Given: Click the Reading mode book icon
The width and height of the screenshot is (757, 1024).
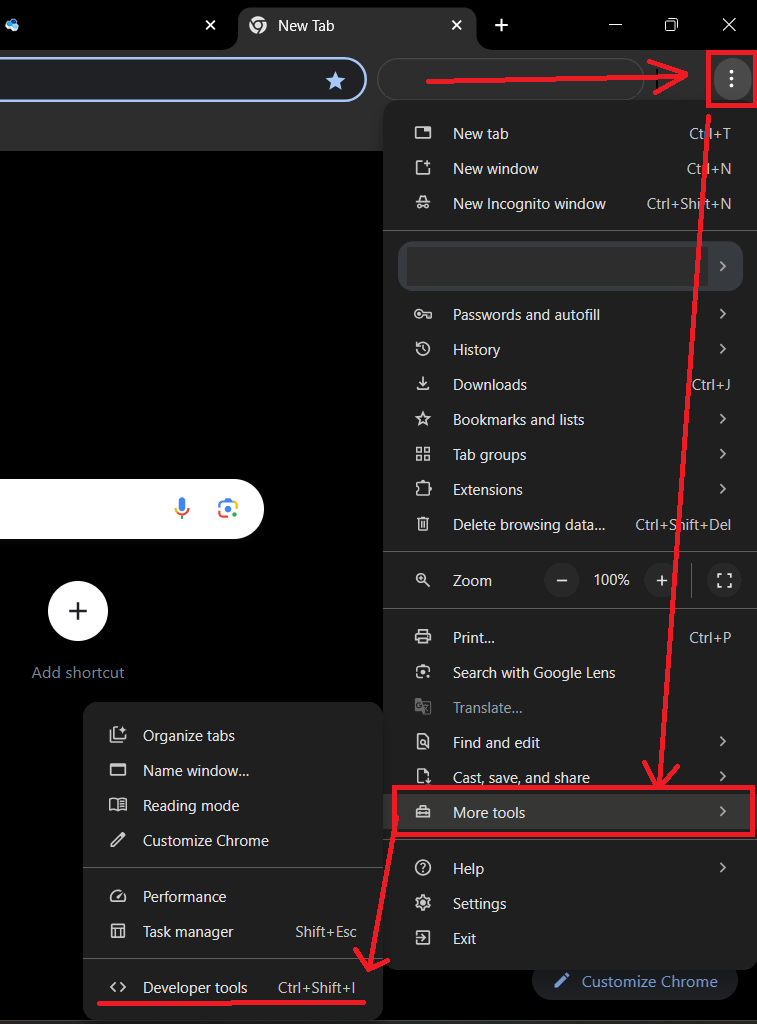Looking at the screenshot, I should 118,805.
